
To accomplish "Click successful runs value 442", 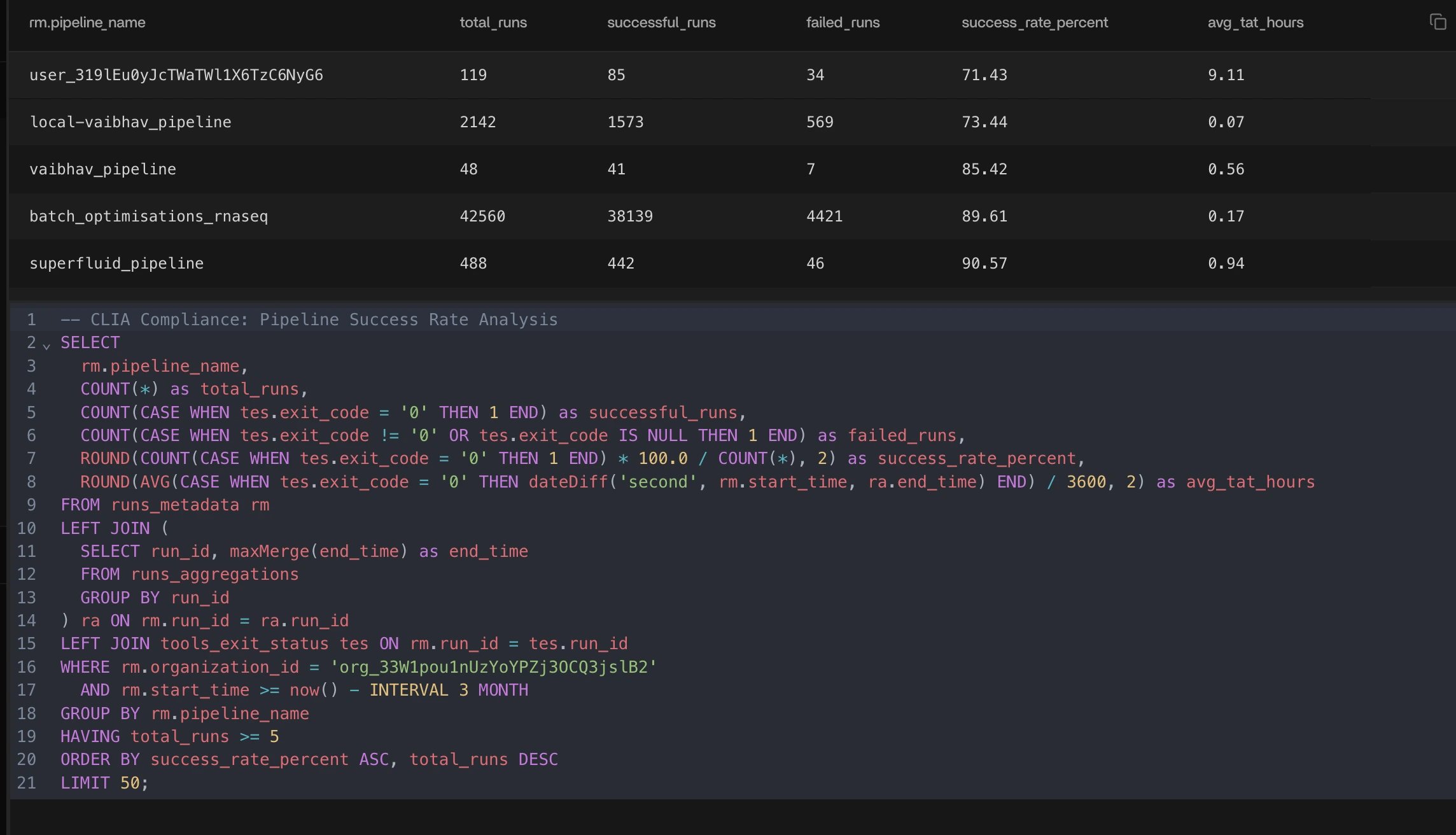I will click(x=621, y=263).
